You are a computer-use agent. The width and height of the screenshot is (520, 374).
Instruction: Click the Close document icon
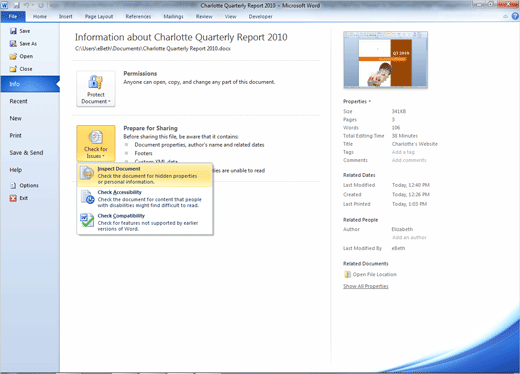click(x=13, y=69)
